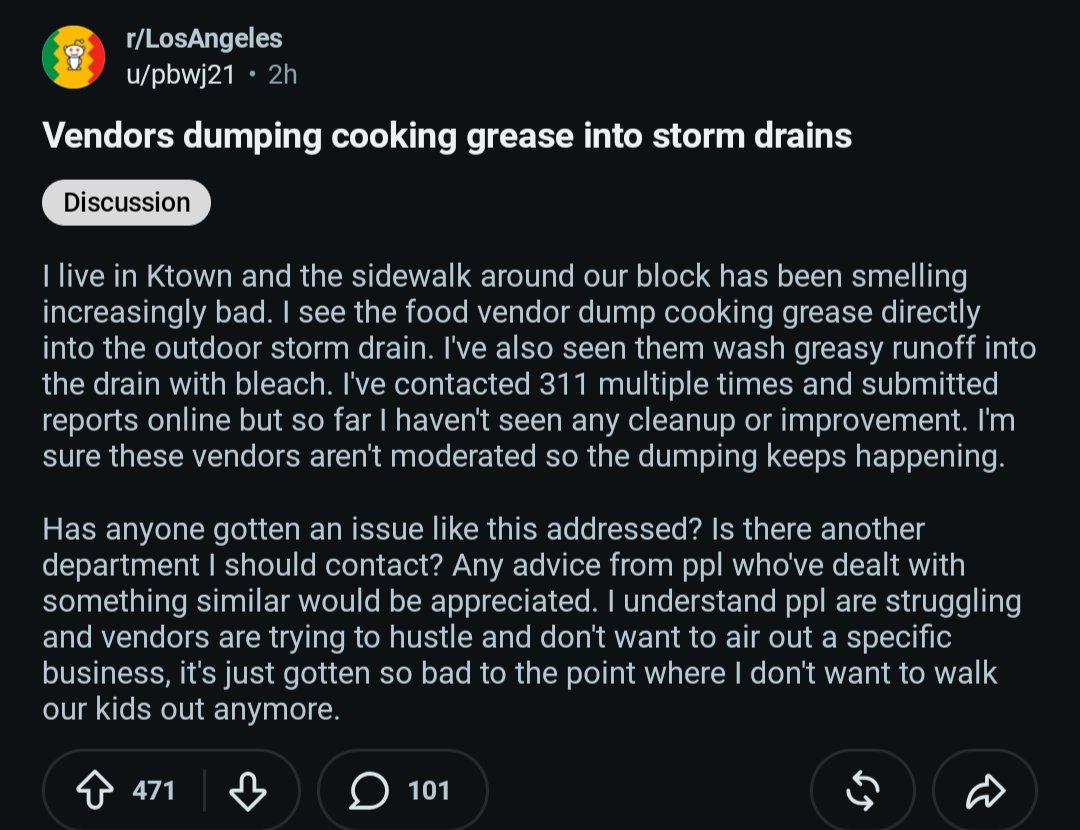Click the paragraph starting 'Has anyone gotten an issue'

click(532, 619)
